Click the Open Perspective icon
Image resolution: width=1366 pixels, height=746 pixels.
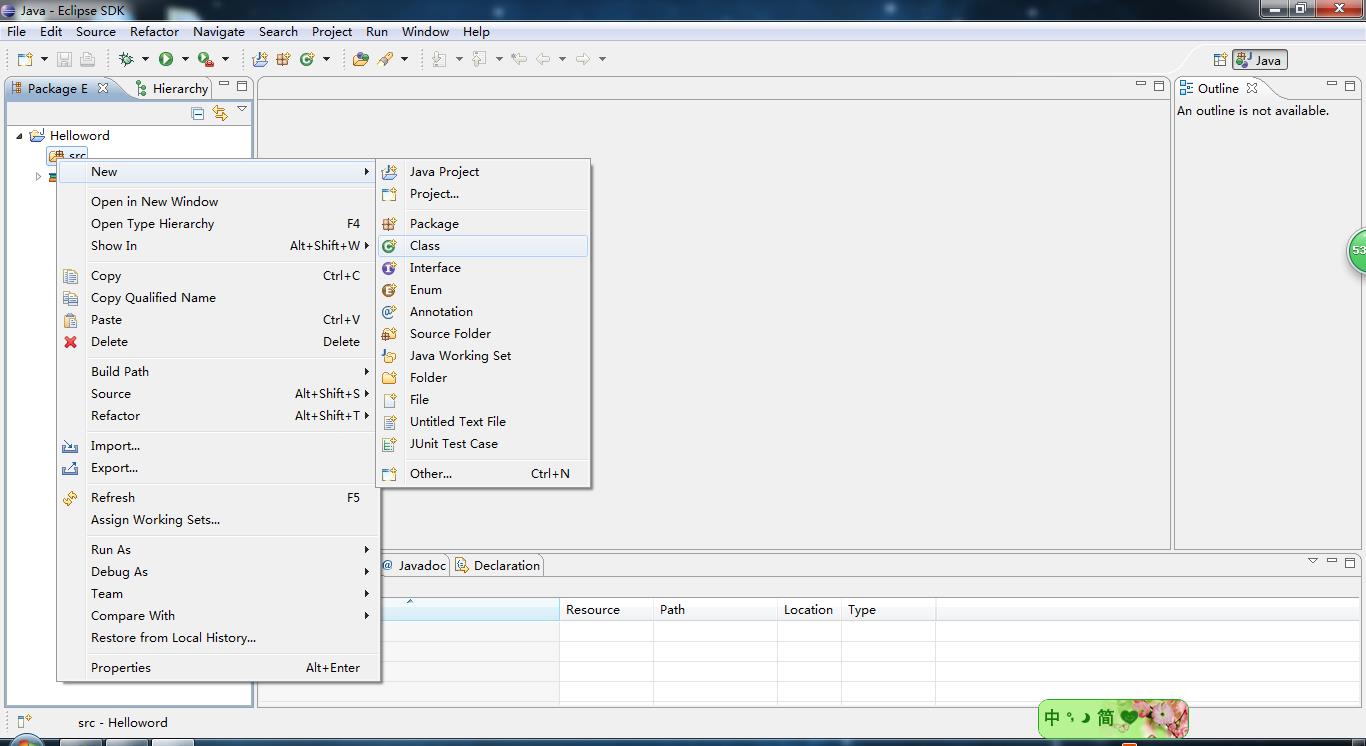click(x=1220, y=60)
